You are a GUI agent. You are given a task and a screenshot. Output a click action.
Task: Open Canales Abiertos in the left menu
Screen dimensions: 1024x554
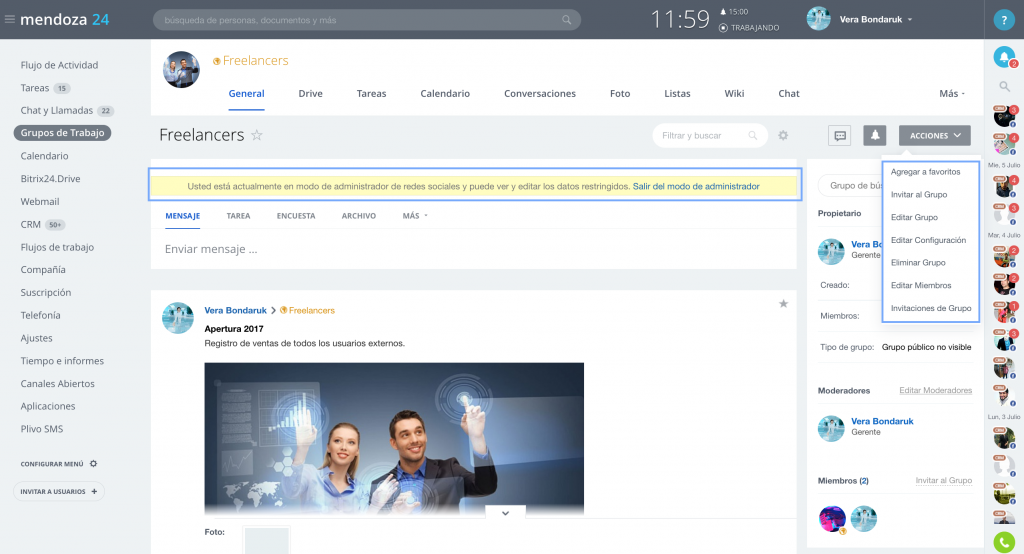tap(57, 383)
